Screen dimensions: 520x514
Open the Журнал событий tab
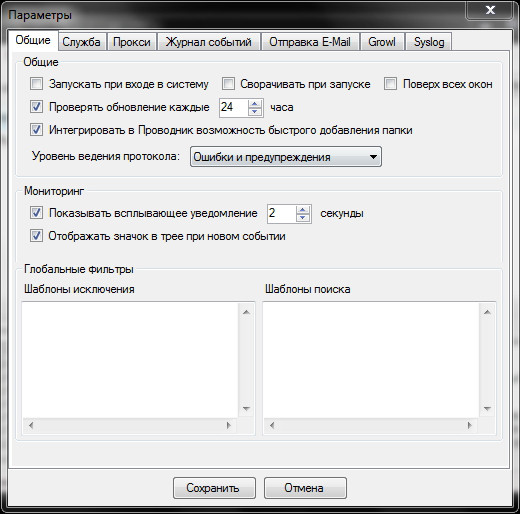[209, 42]
